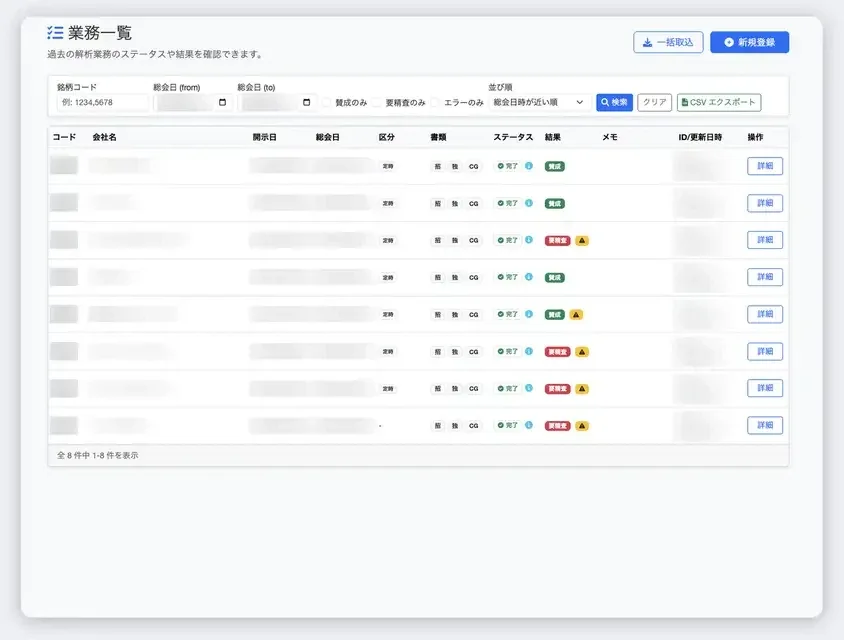Focus the 総会日 (from) date field
The image size is (844, 640).
193,102
